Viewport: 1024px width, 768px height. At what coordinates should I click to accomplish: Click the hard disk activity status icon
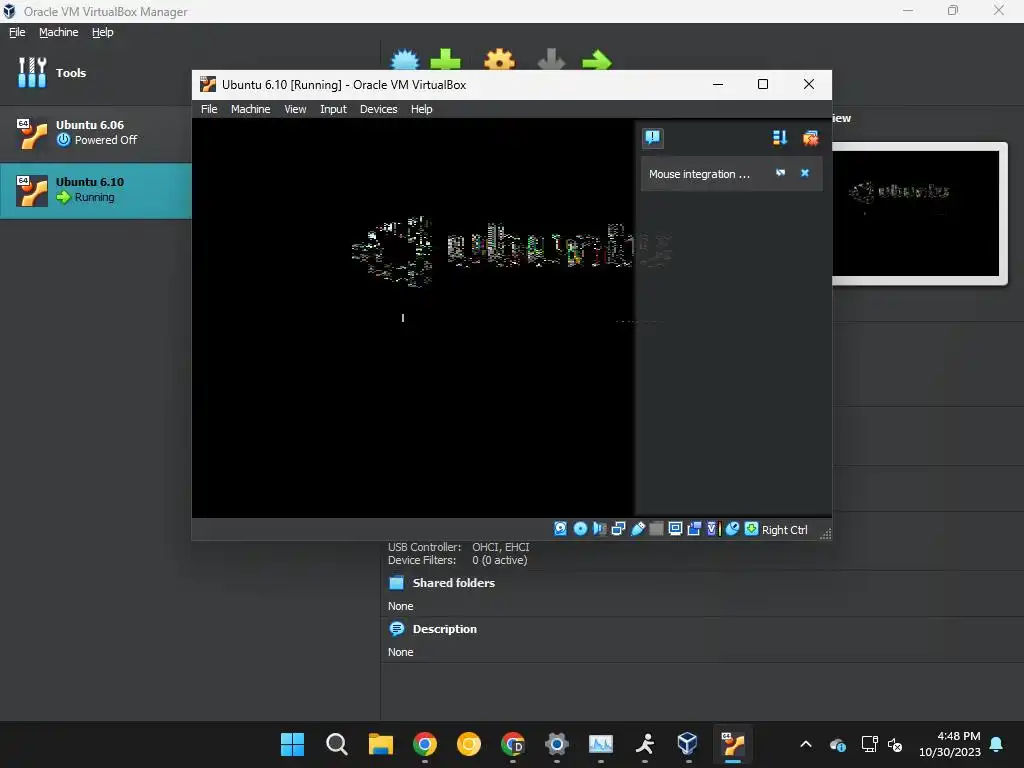coord(560,529)
